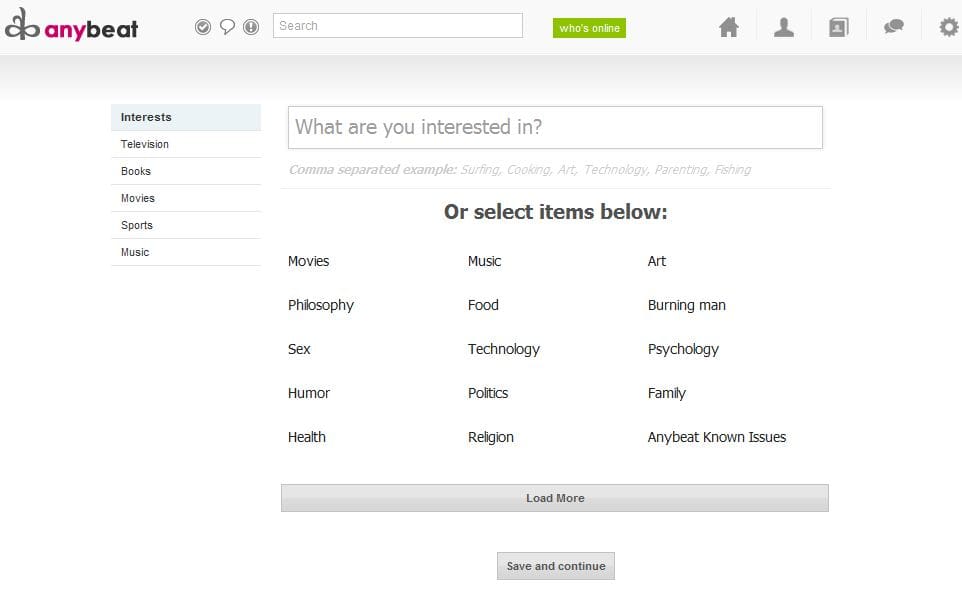
Task: Open the contacts book icon
Action: [x=838, y=28]
